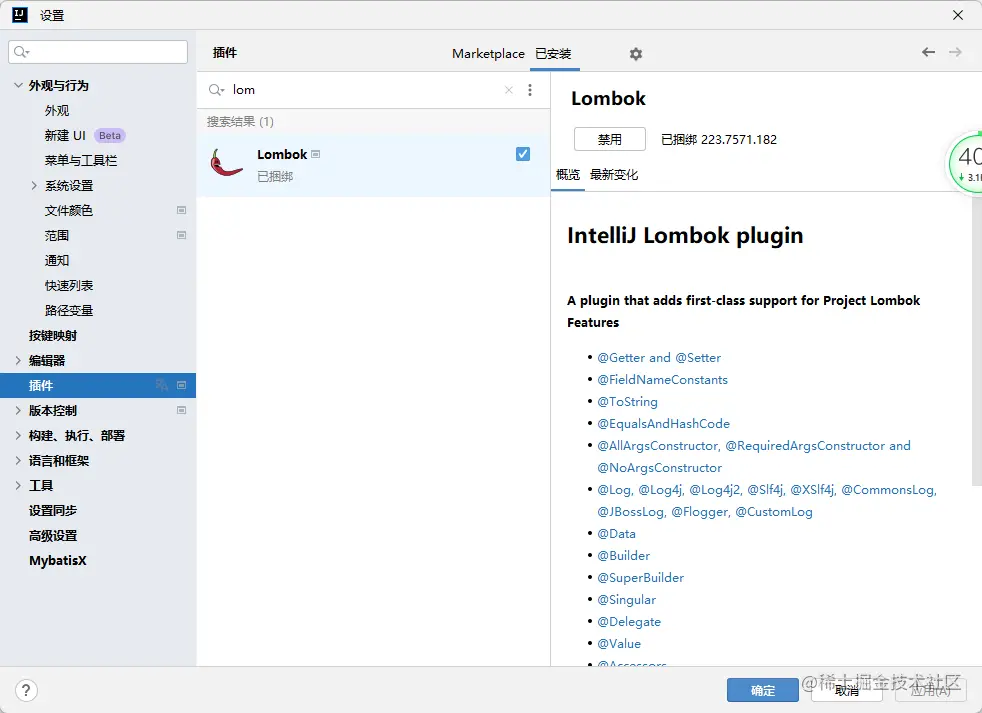
Task: Select 通知 settings item
Action: 57,261
